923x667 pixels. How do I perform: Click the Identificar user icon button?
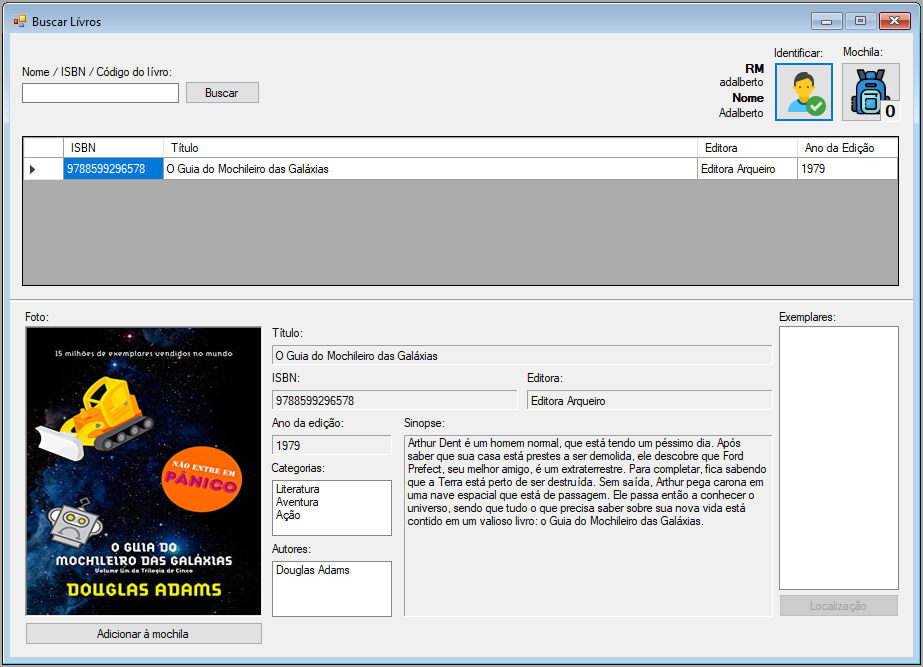[804, 92]
